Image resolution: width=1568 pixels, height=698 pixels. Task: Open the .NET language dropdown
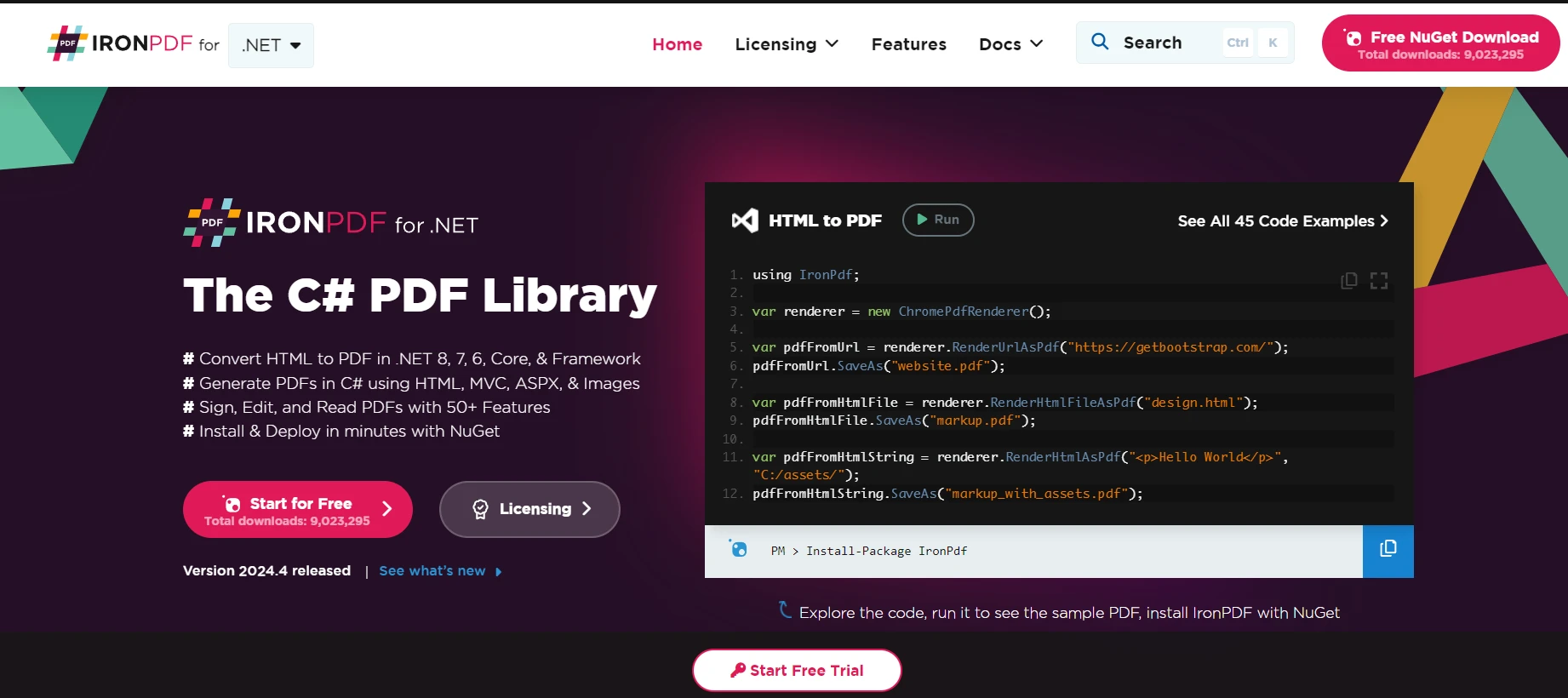pos(271,45)
